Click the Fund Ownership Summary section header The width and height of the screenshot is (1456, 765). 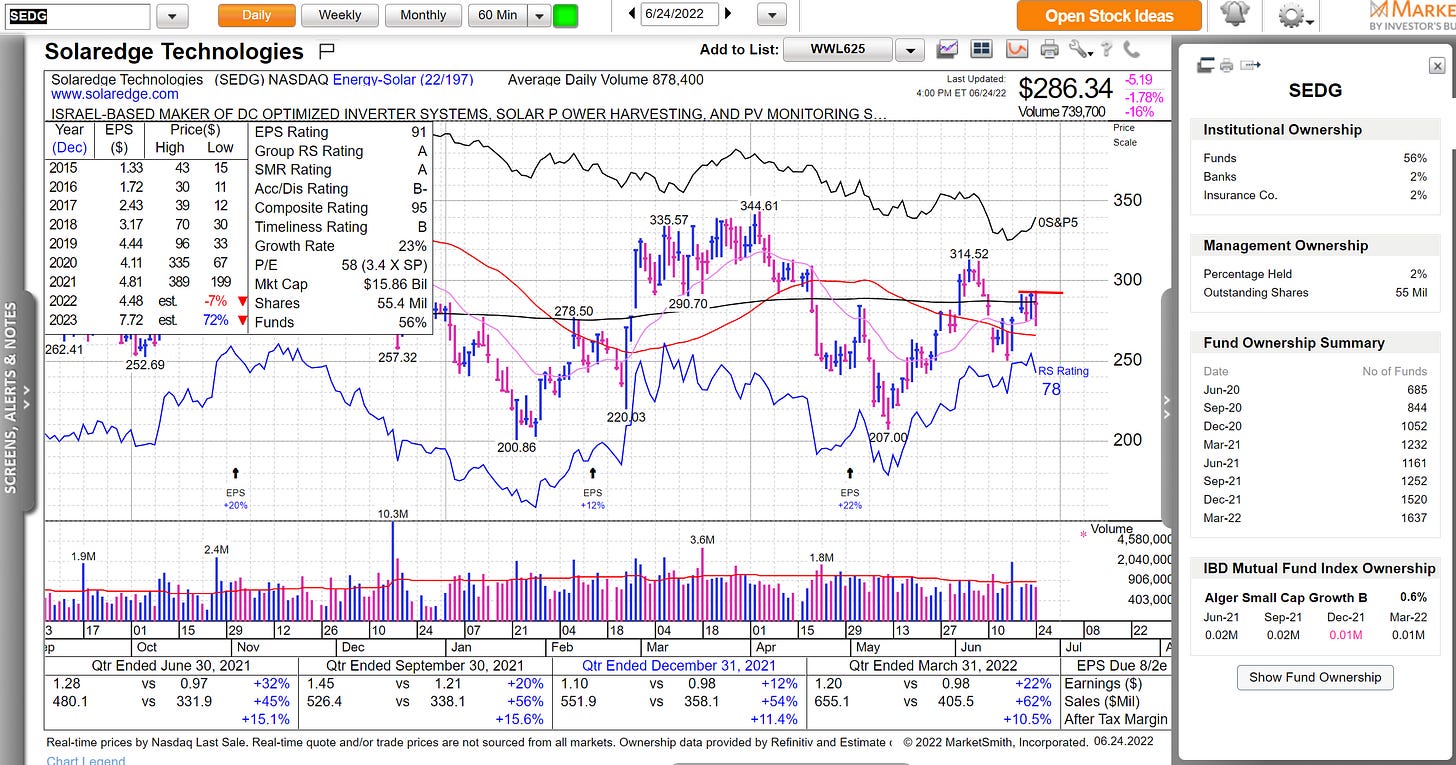(1315, 343)
